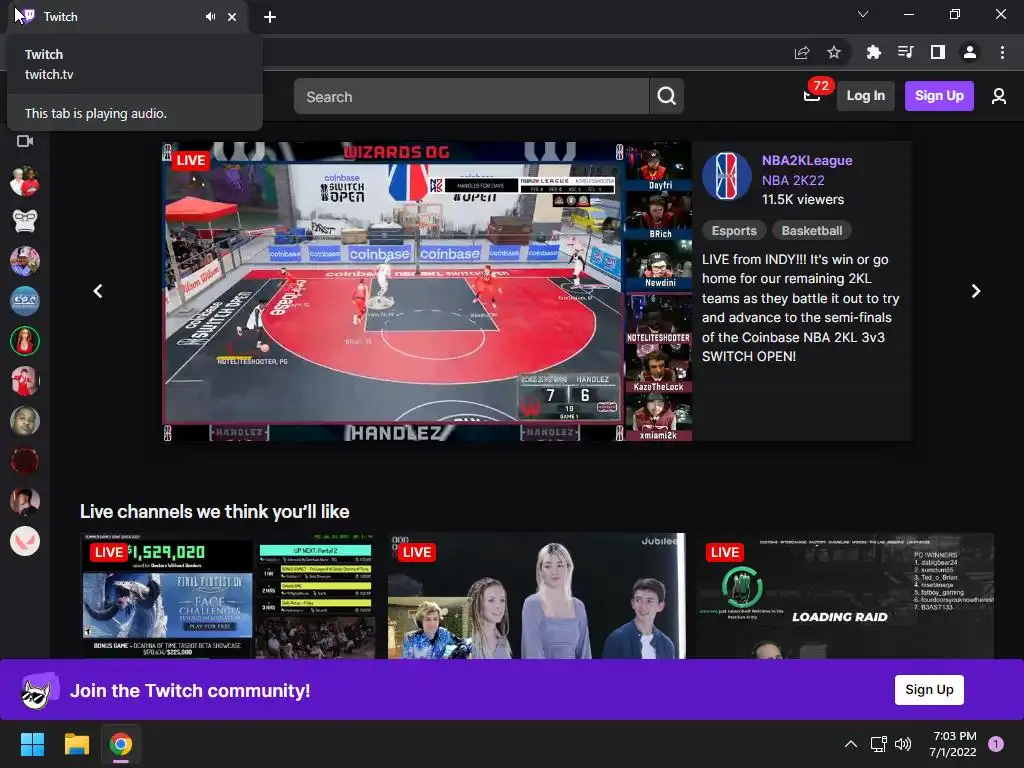Image resolution: width=1024 pixels, height=768 pixels.
Task: Open the Twitch user menu icon
Action: coord(999,97)
